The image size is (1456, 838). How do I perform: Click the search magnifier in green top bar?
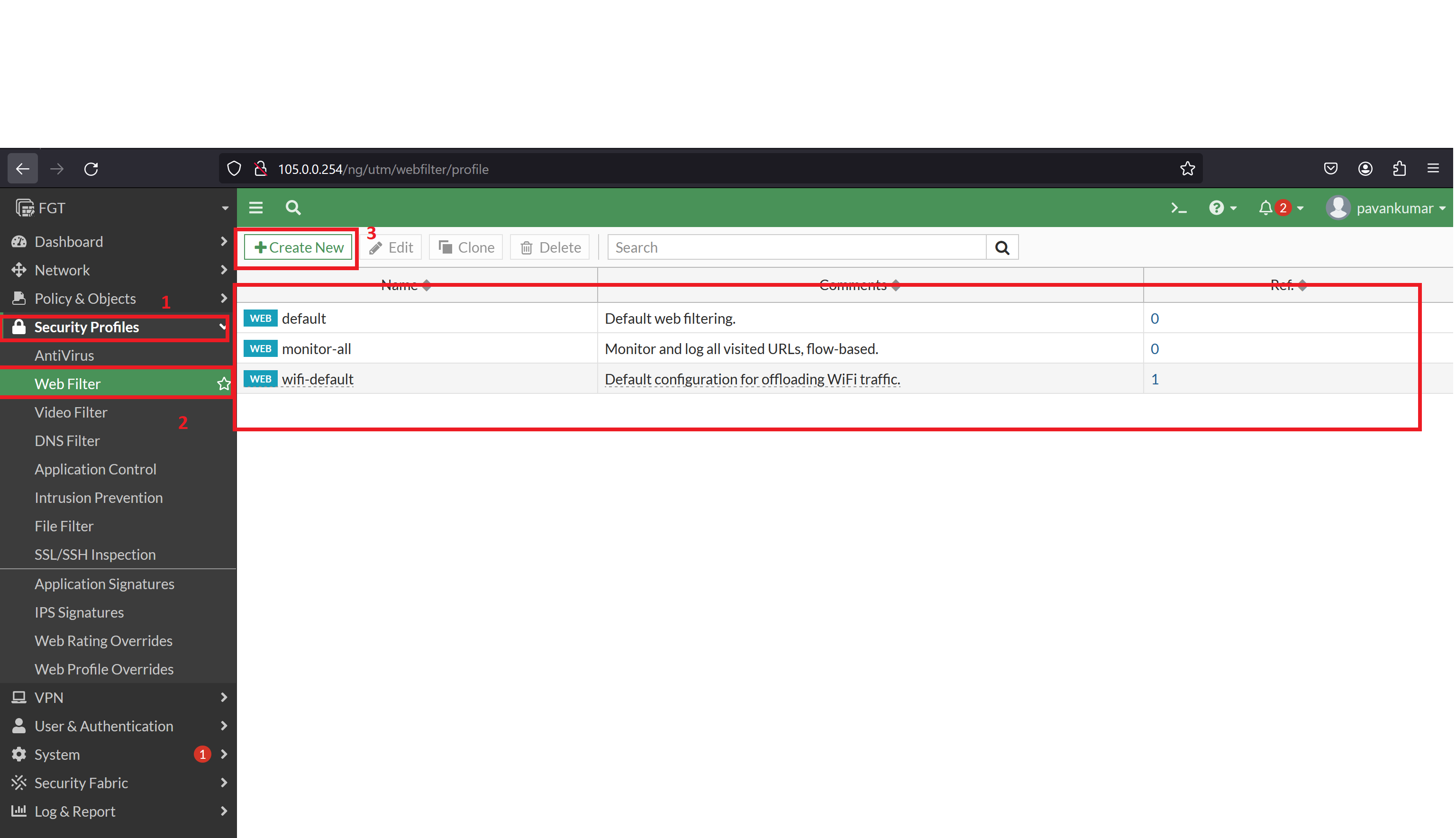click(292, 208)
